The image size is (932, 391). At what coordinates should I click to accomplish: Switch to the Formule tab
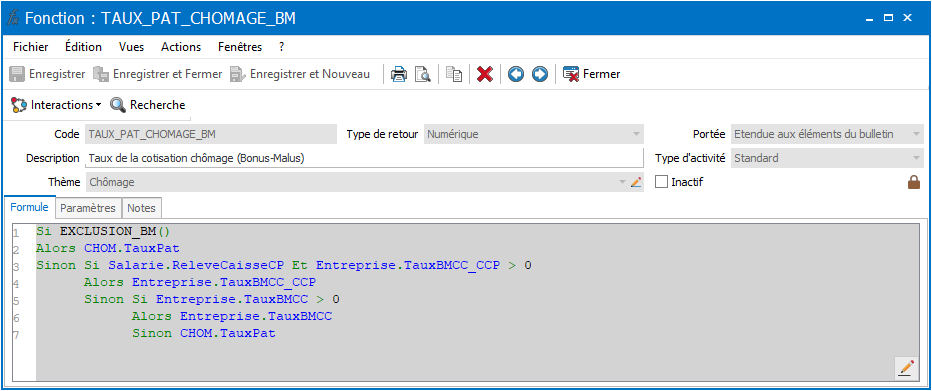pyautogui.click(x=30, y=207)
